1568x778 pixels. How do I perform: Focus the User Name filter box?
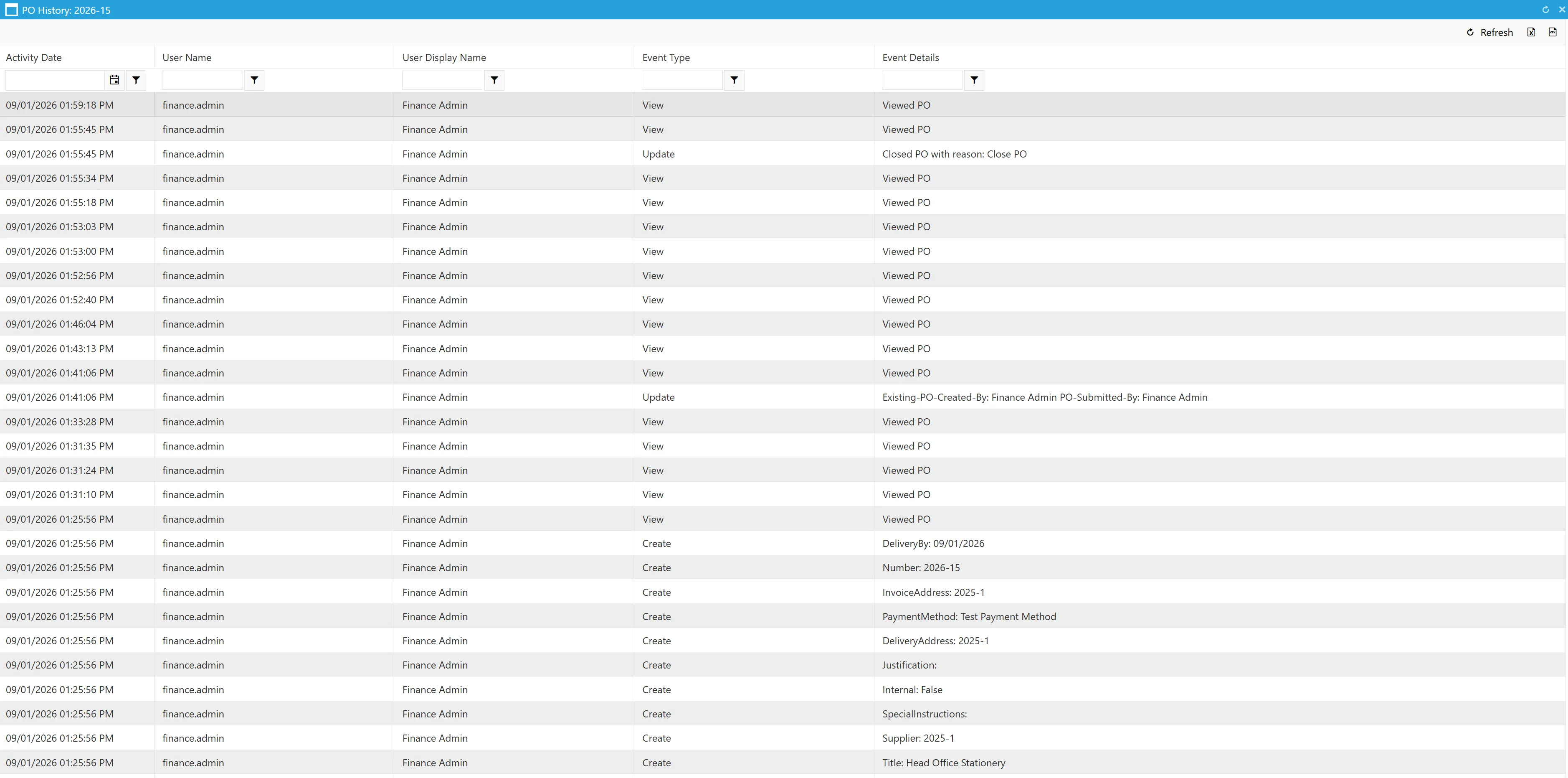click(202, 80)
